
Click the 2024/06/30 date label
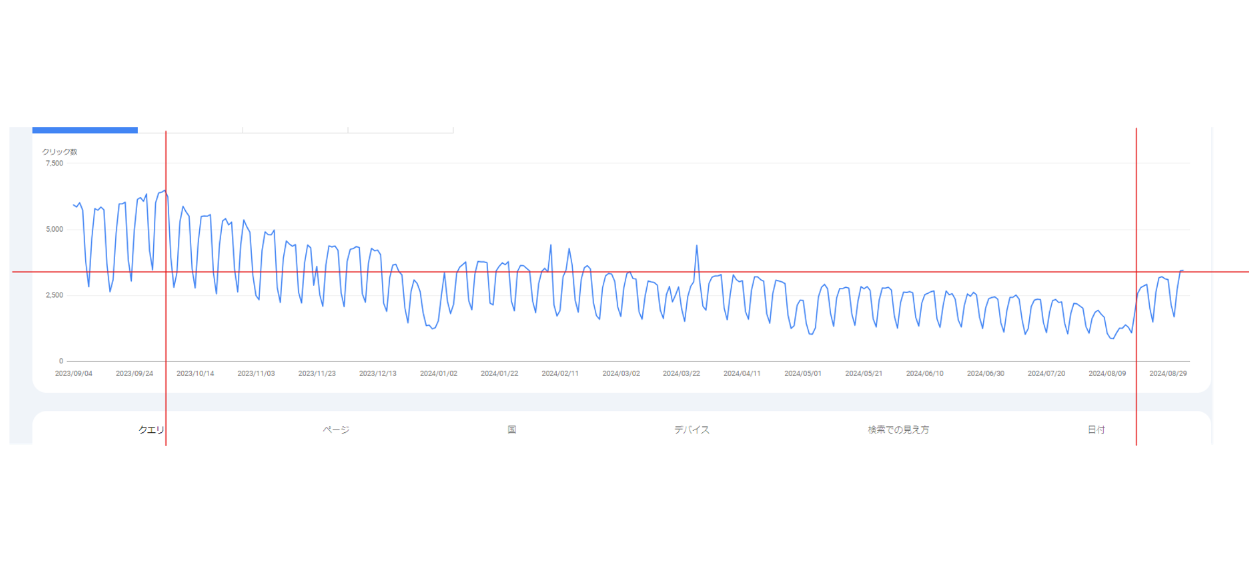click(986, 373)
